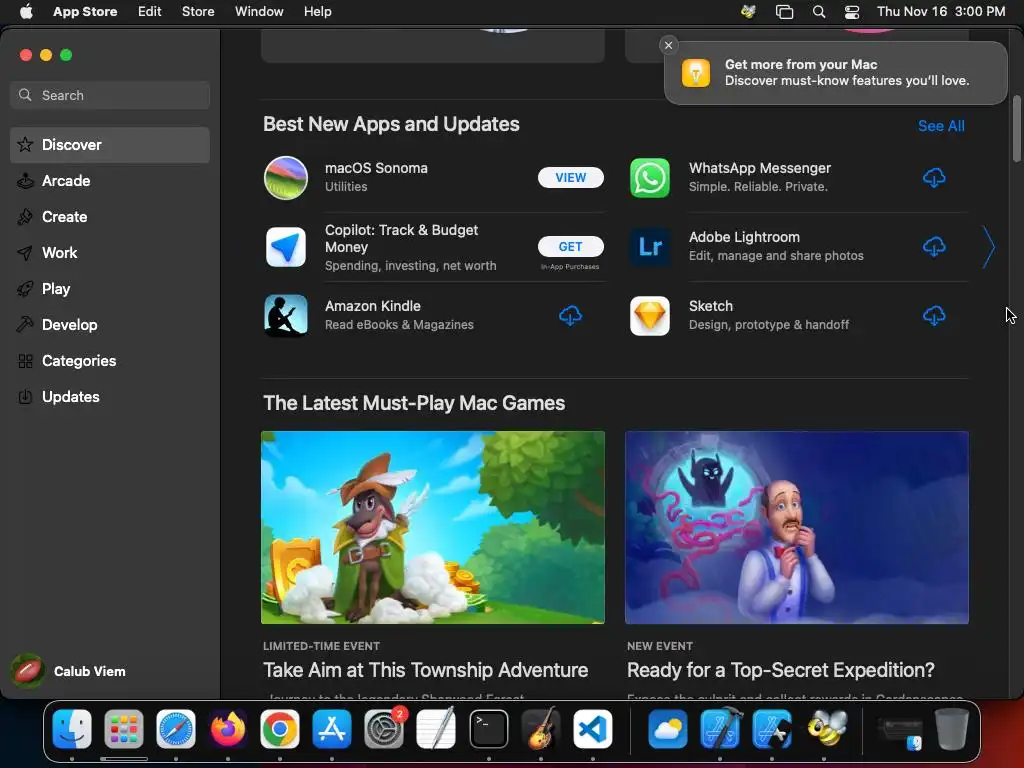Open the Adobe Lightroom app icon
Viewport: 1024px width, 768px height.
(649, 247)
